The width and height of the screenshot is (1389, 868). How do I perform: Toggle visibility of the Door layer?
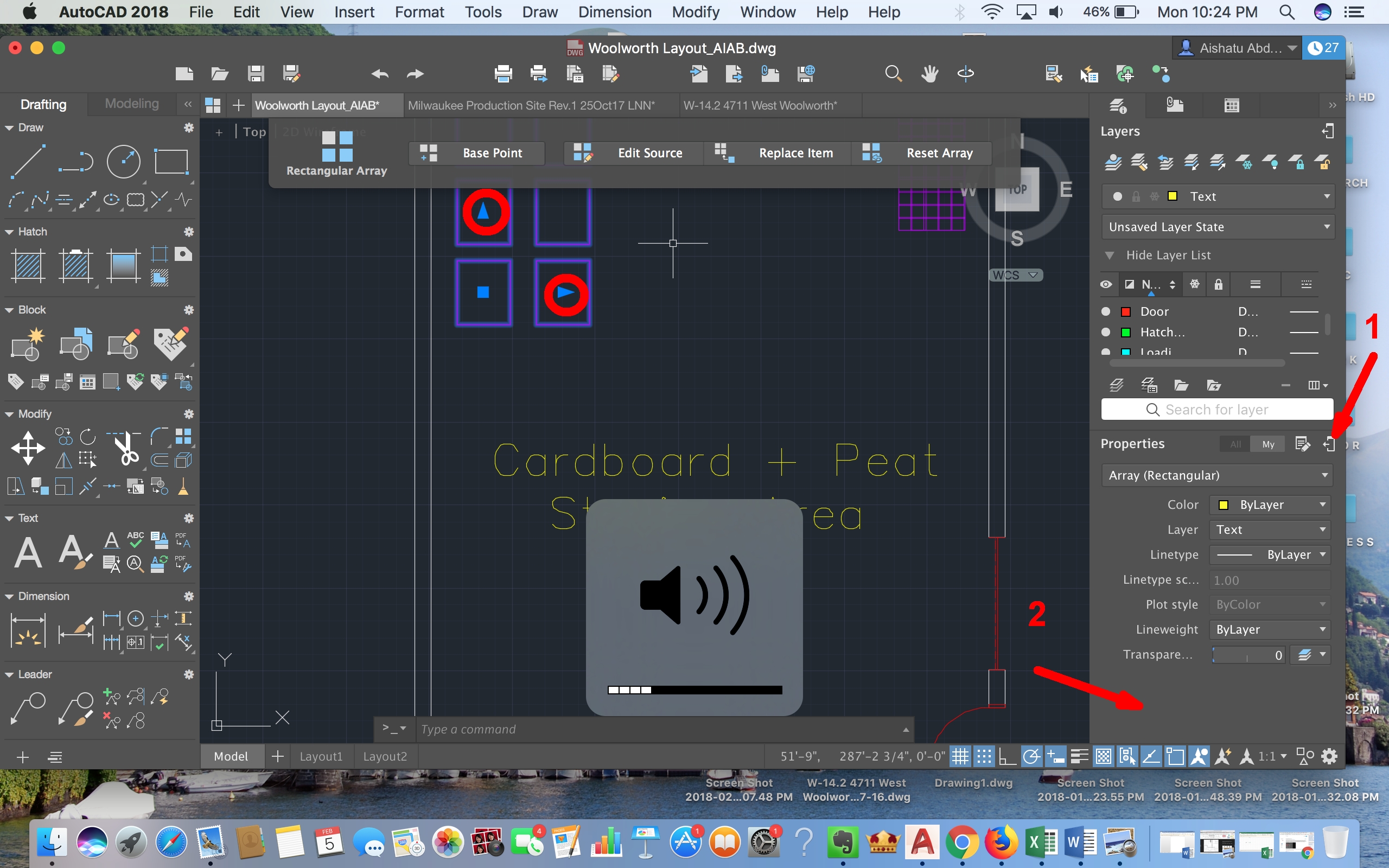tap(1105, 311)
